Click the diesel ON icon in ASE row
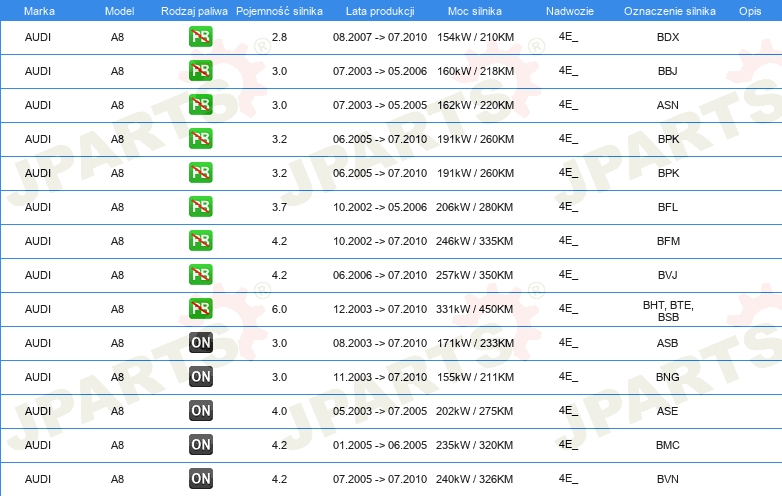The image size is (782, 496). [x=200, y=411]
